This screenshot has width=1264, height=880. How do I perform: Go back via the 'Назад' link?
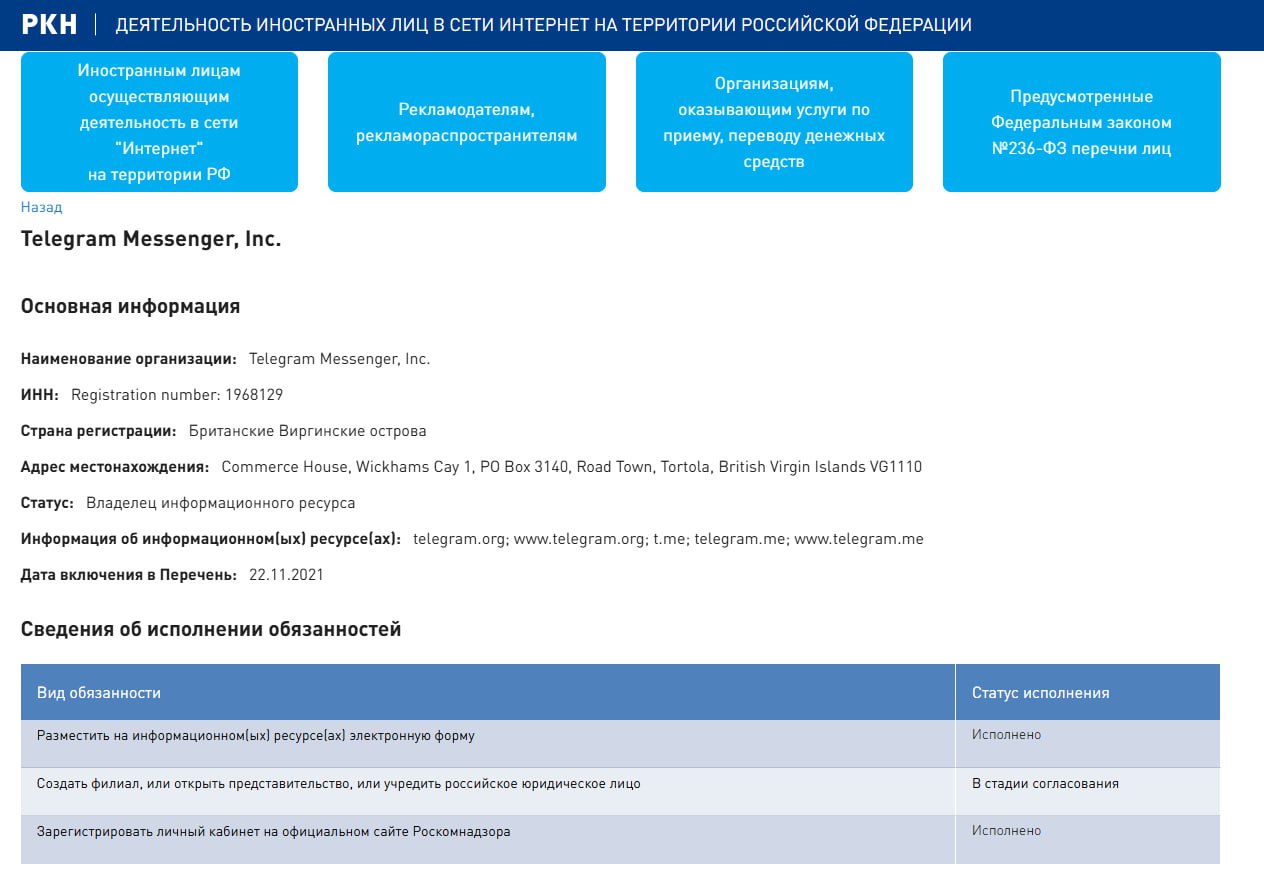click(41, 207)
